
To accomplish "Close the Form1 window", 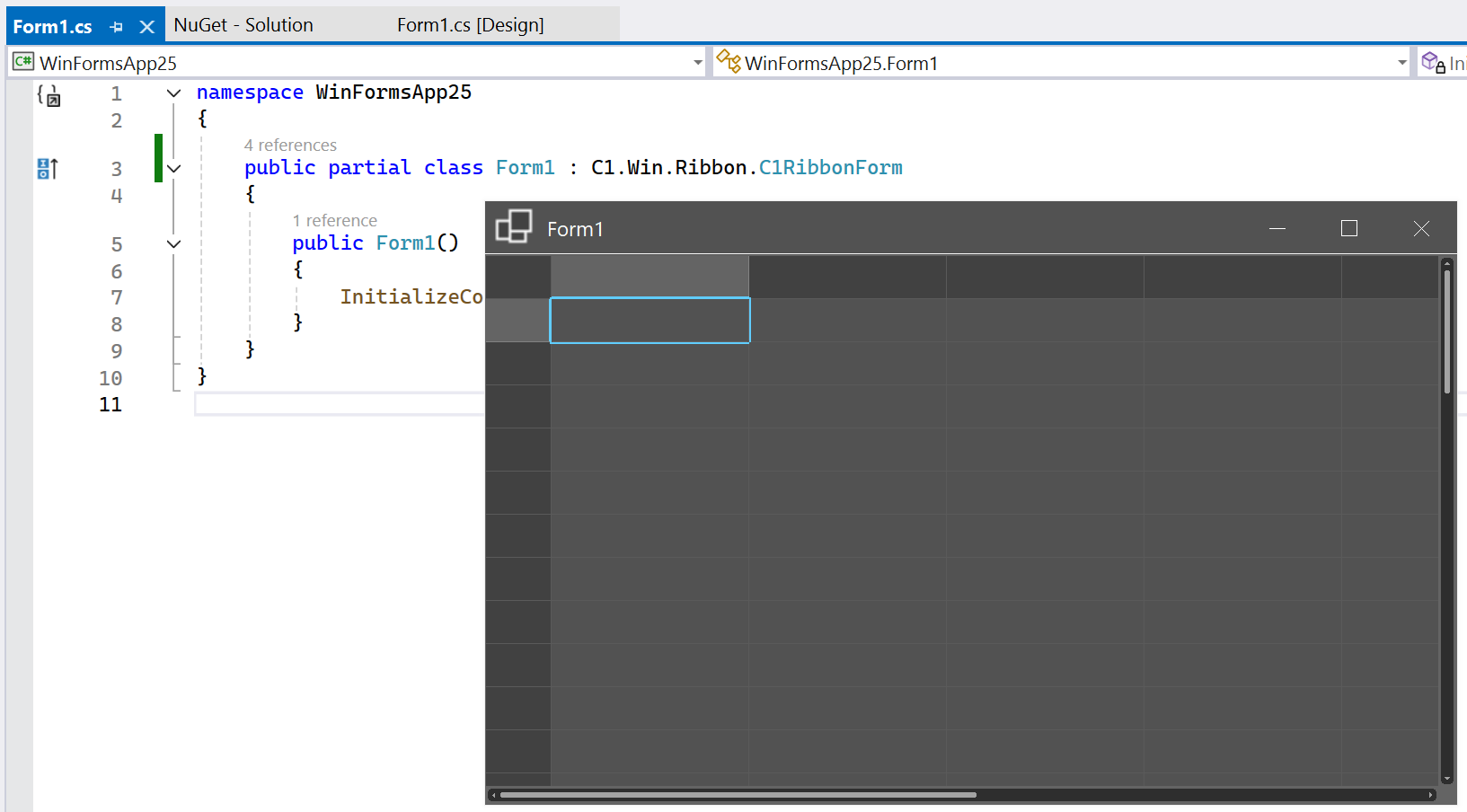I will click(x=1421, y=228).
